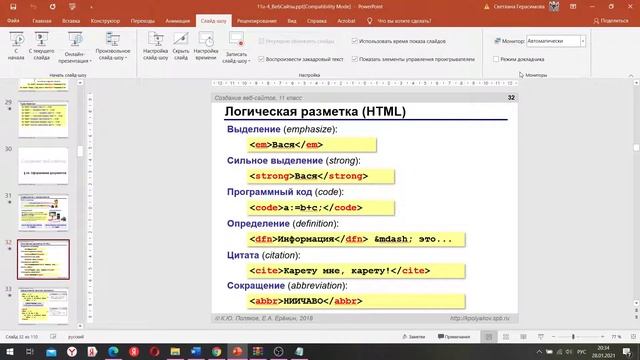Viewport: 640px width, 360px height.
Task: Click 'Что вы хотите сделать?' search box
Action: [x=404, y=21]
